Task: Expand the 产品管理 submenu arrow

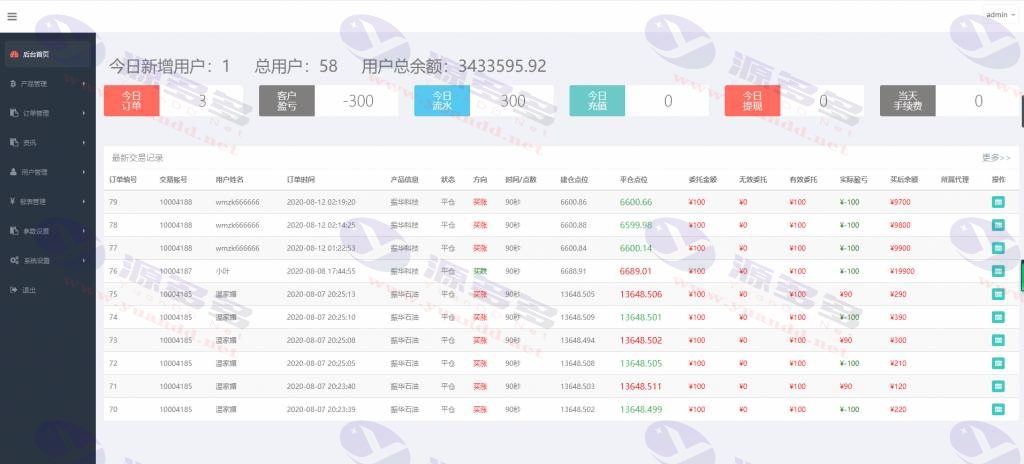Action: 84,84
